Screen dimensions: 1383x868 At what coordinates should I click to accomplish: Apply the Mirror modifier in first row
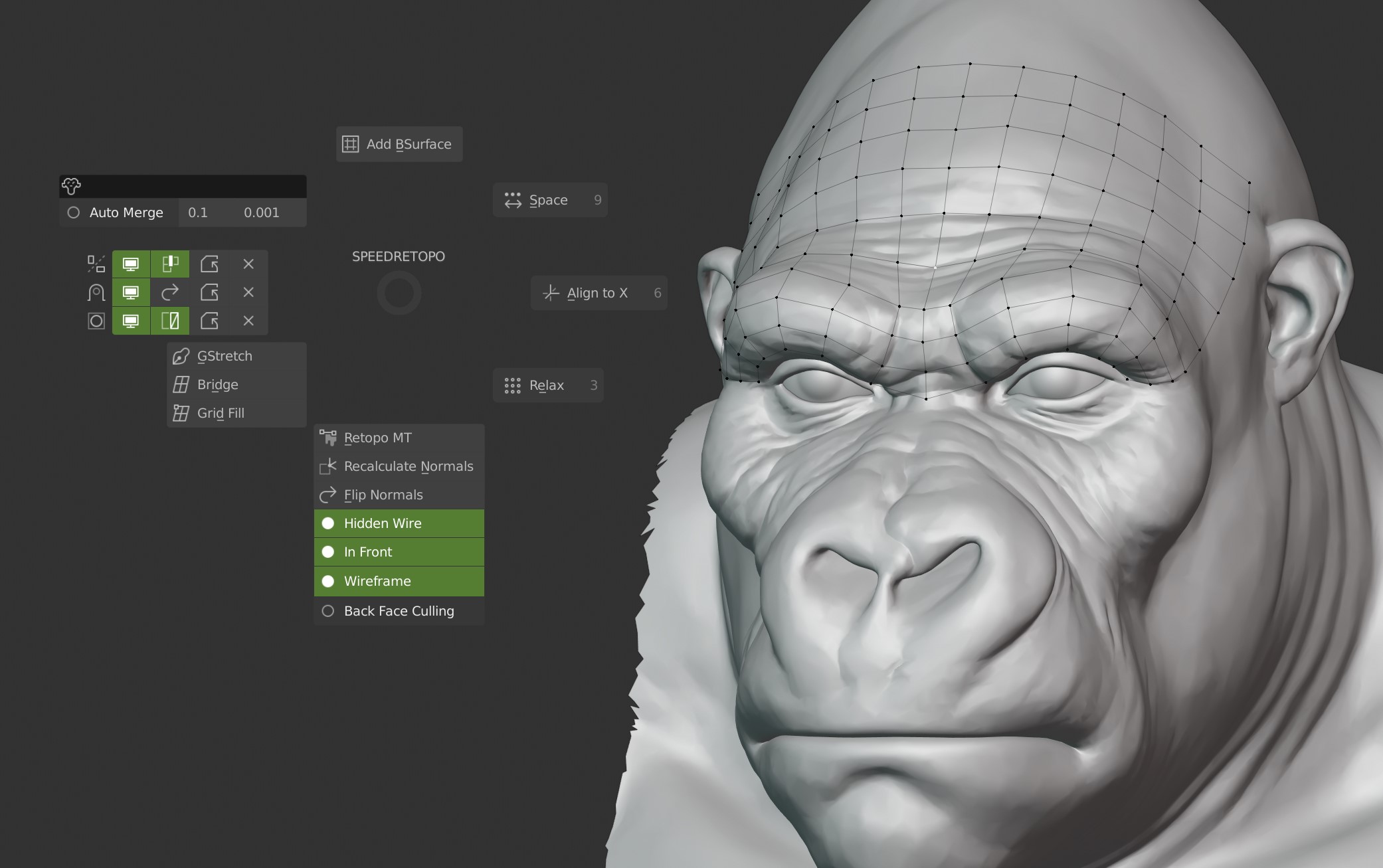209,264
